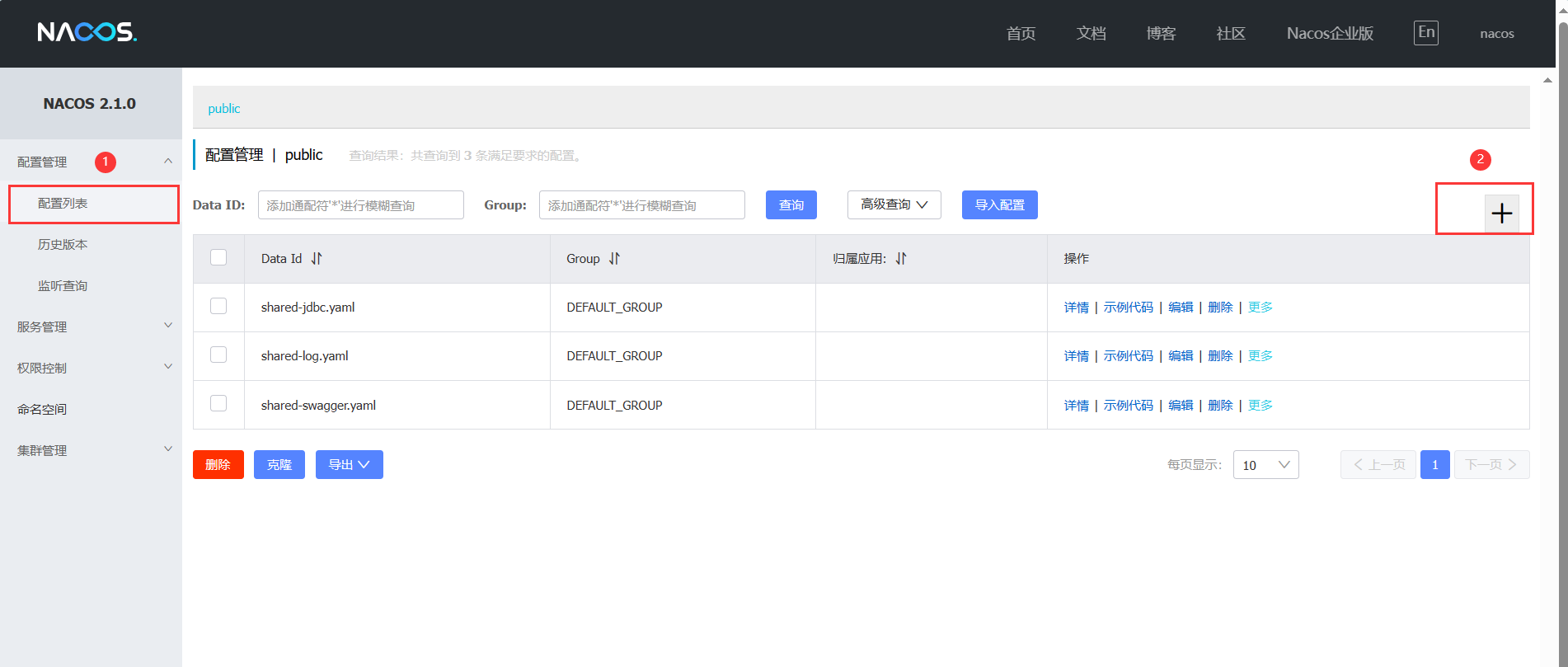1568x667 pixels.
Task: Click 删除 link for shared-log.yaml
Action: pyautogui.click(x=1220, y=356)
